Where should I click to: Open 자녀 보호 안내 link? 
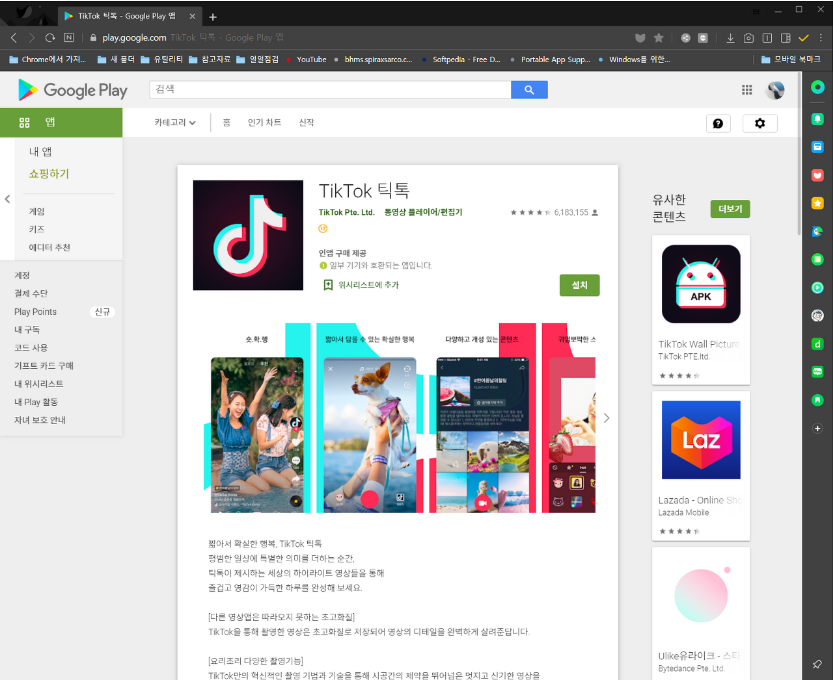[x=39, y=420]
